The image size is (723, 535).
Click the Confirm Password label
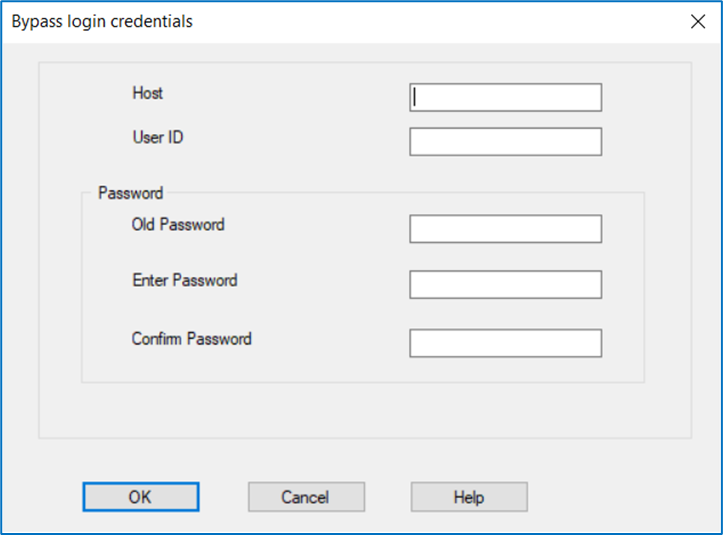(x=191, y=339)
